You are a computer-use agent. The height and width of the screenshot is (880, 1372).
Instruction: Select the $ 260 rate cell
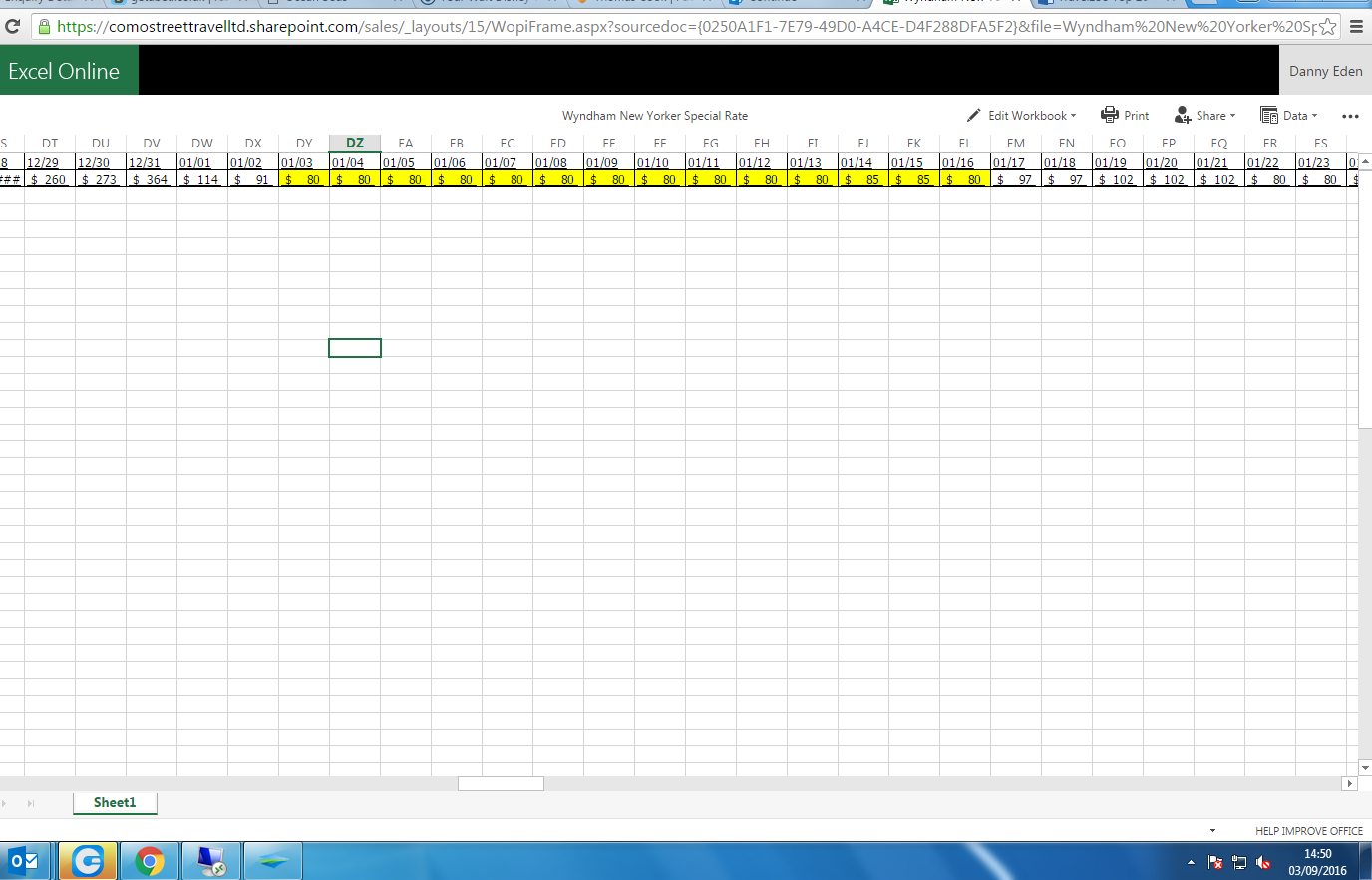click(50, 179)
